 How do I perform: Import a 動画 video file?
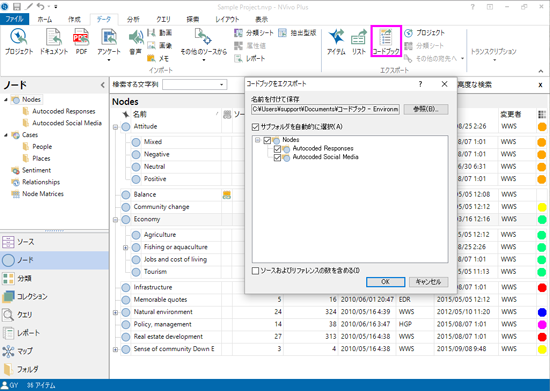[x=160, y=33]
